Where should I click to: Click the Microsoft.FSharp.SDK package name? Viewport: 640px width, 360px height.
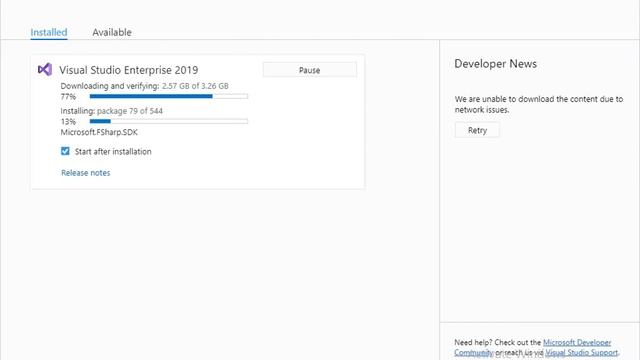[x=99, y=132]
